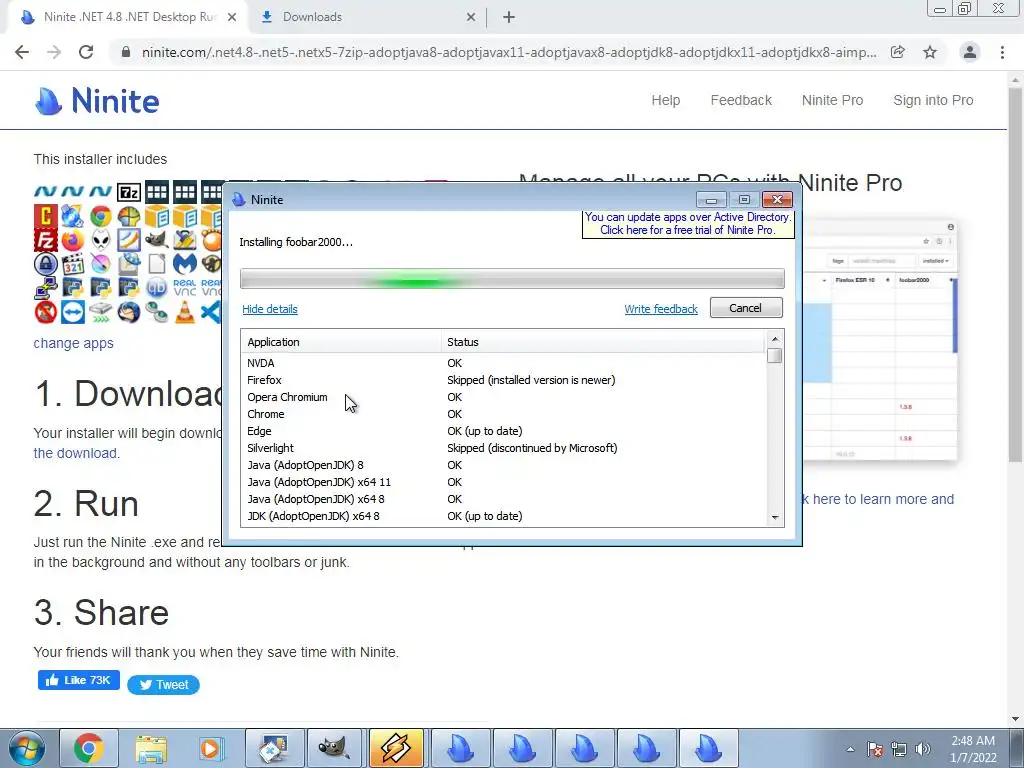
Task: Click the installer list scroll-up arrow
Action: coord(775,338)
